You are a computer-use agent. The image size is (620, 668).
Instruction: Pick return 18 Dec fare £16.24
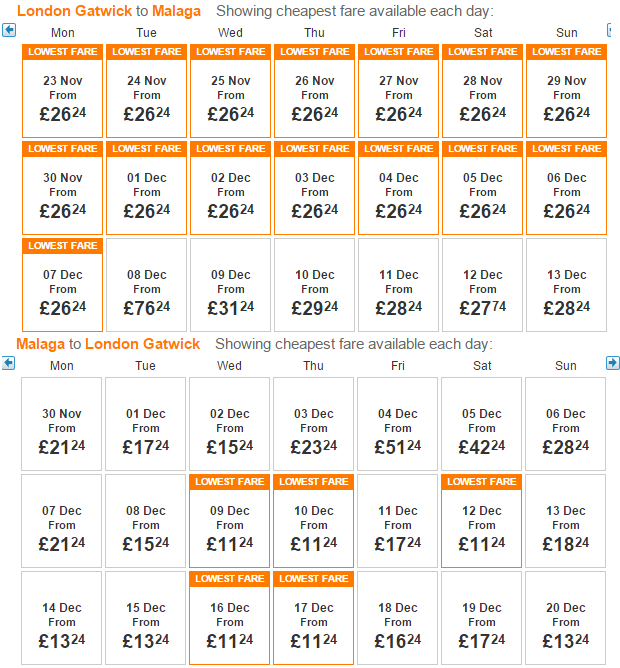[x=398, y=618]
